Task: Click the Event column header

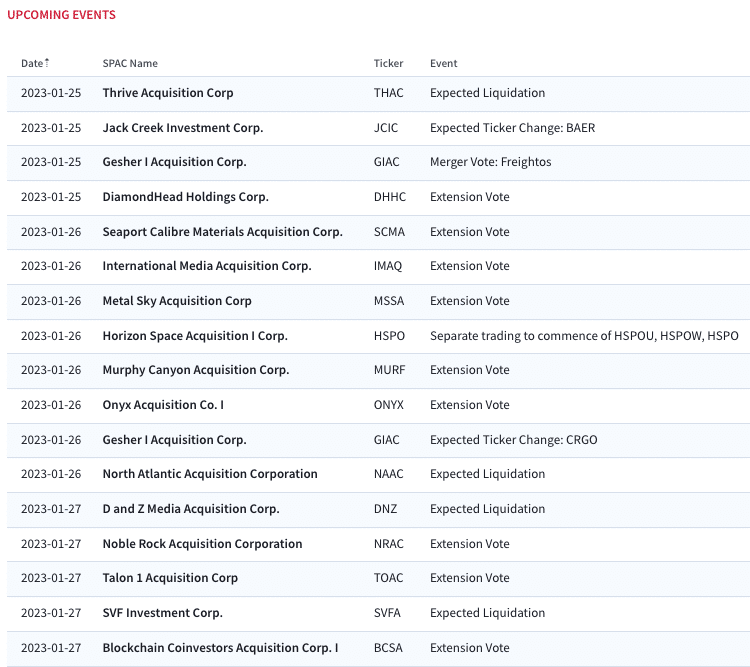Action: (x=443, y=63)
